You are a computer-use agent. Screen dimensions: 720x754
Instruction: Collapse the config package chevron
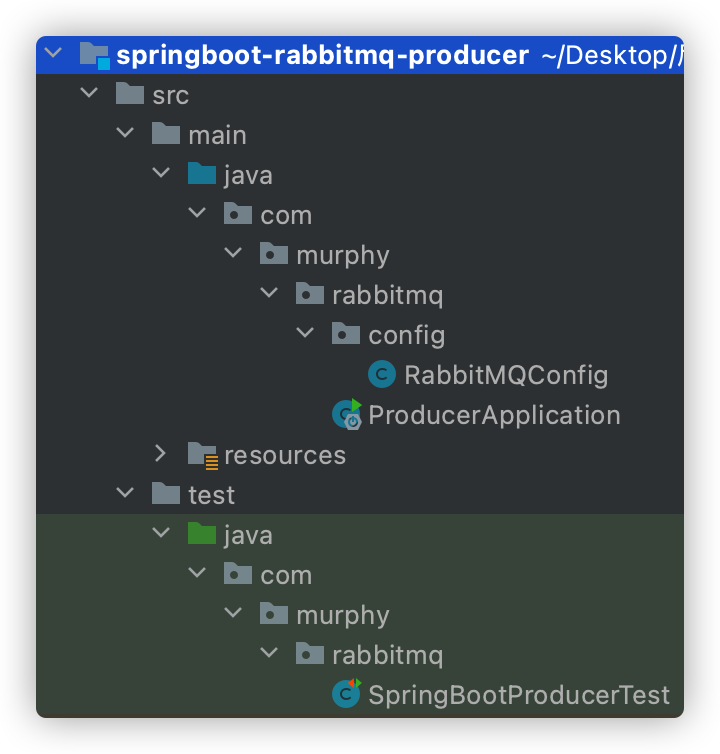tap(305, 335)
